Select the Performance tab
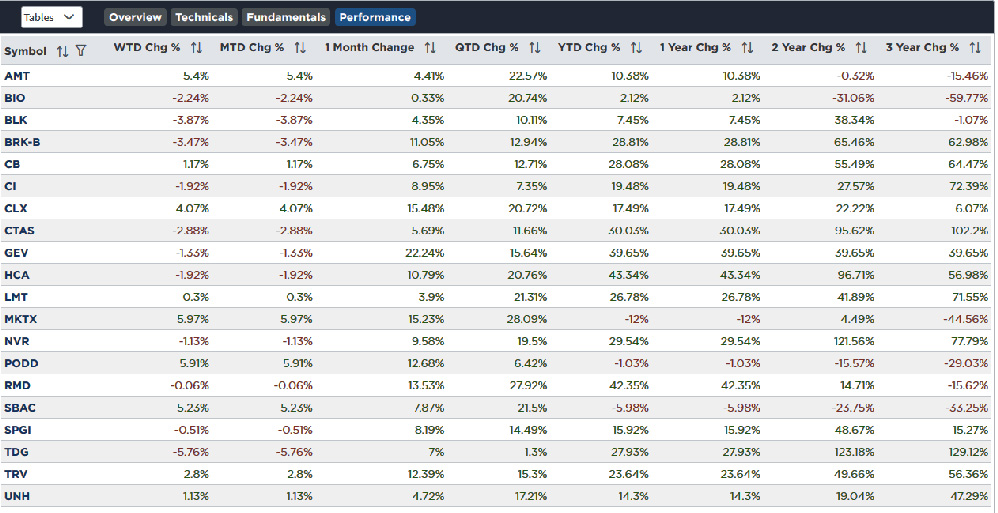Screen dimensions: 998x513 (x=375, y=17)
